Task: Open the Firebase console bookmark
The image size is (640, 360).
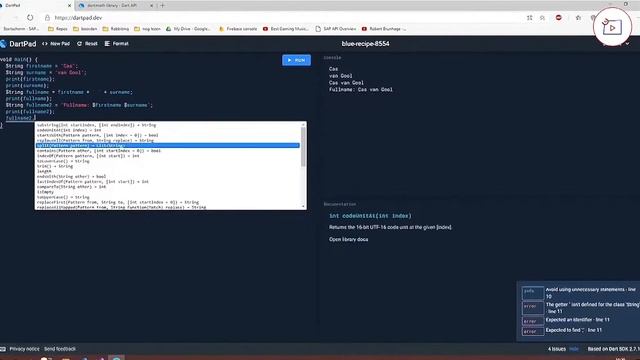Action: click(x=238, y=29)
